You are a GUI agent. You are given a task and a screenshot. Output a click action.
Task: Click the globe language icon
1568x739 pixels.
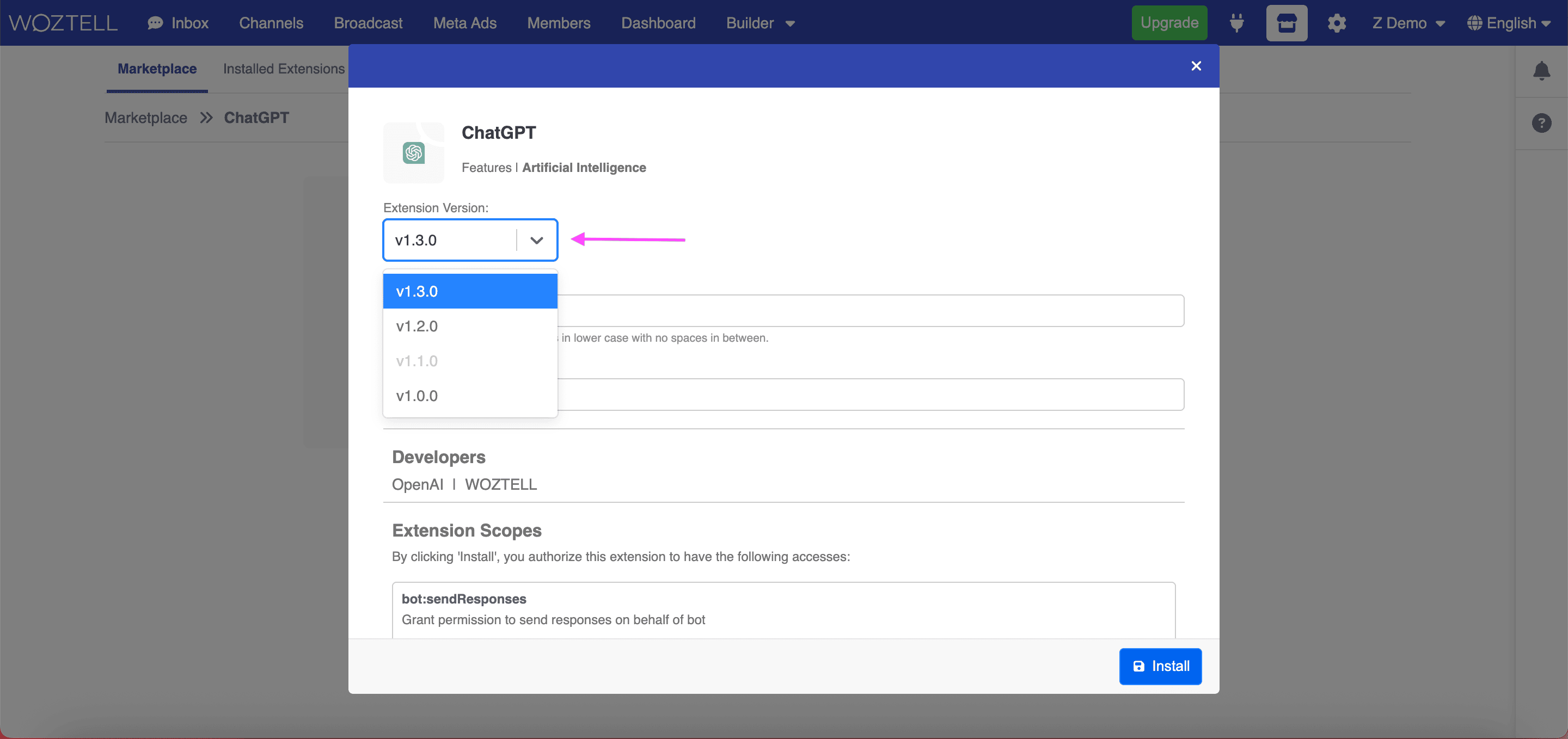(x=1474, y=23)
